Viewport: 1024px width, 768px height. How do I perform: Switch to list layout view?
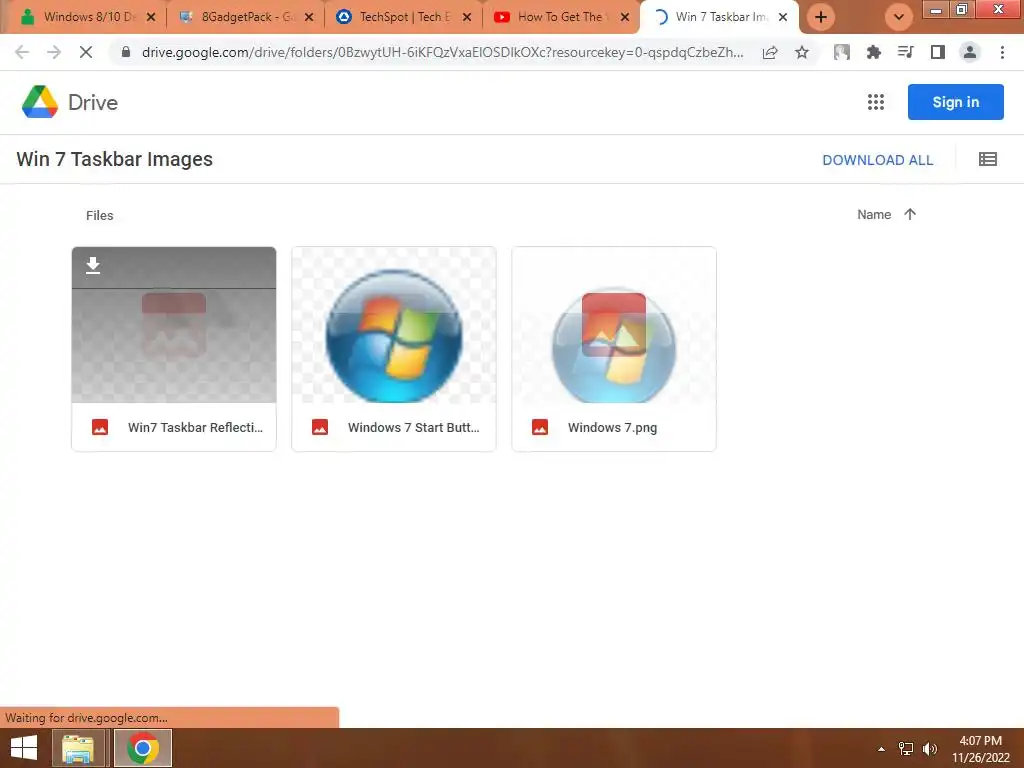987,159
